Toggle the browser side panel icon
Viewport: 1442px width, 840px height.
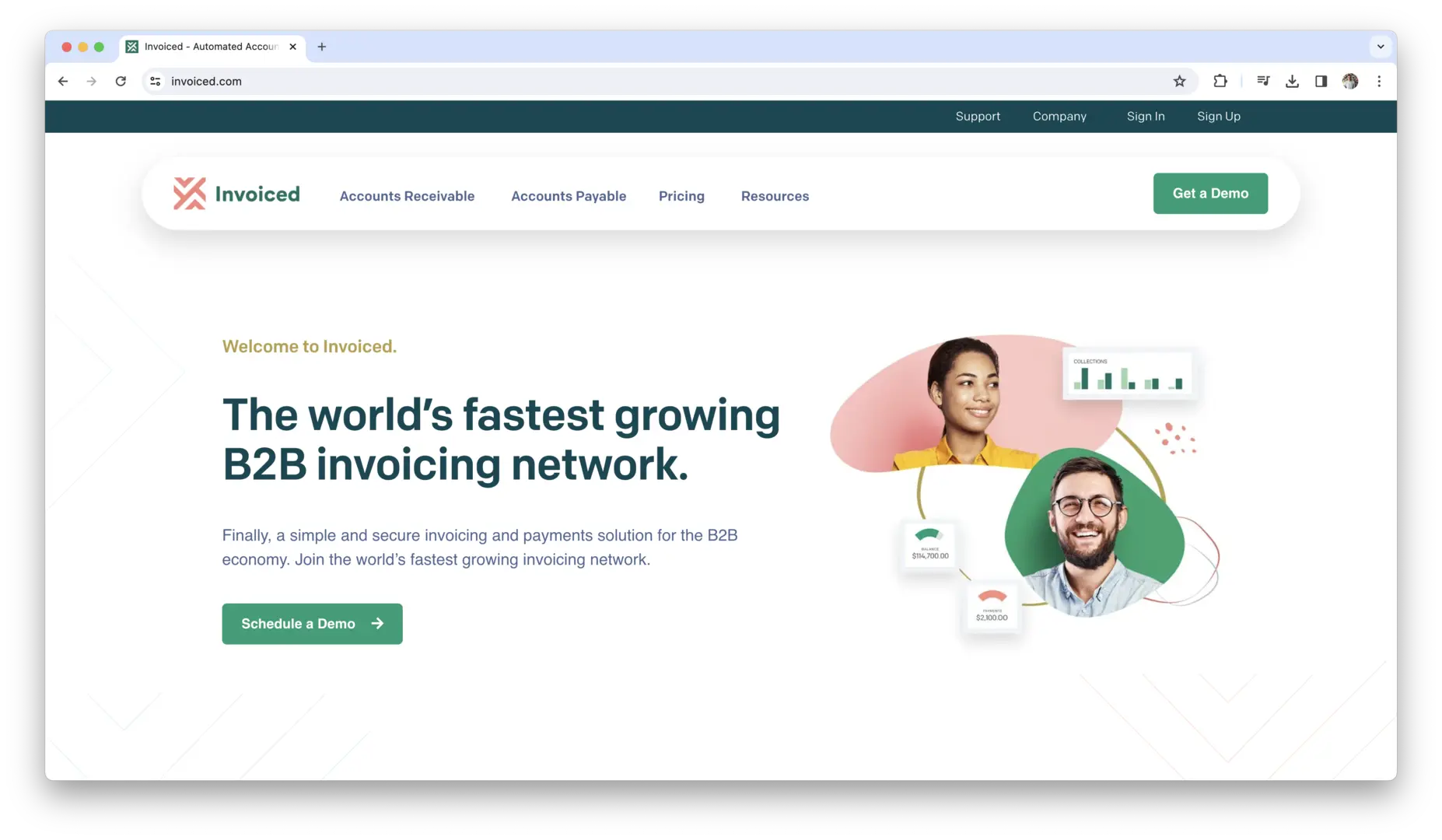1321,81
